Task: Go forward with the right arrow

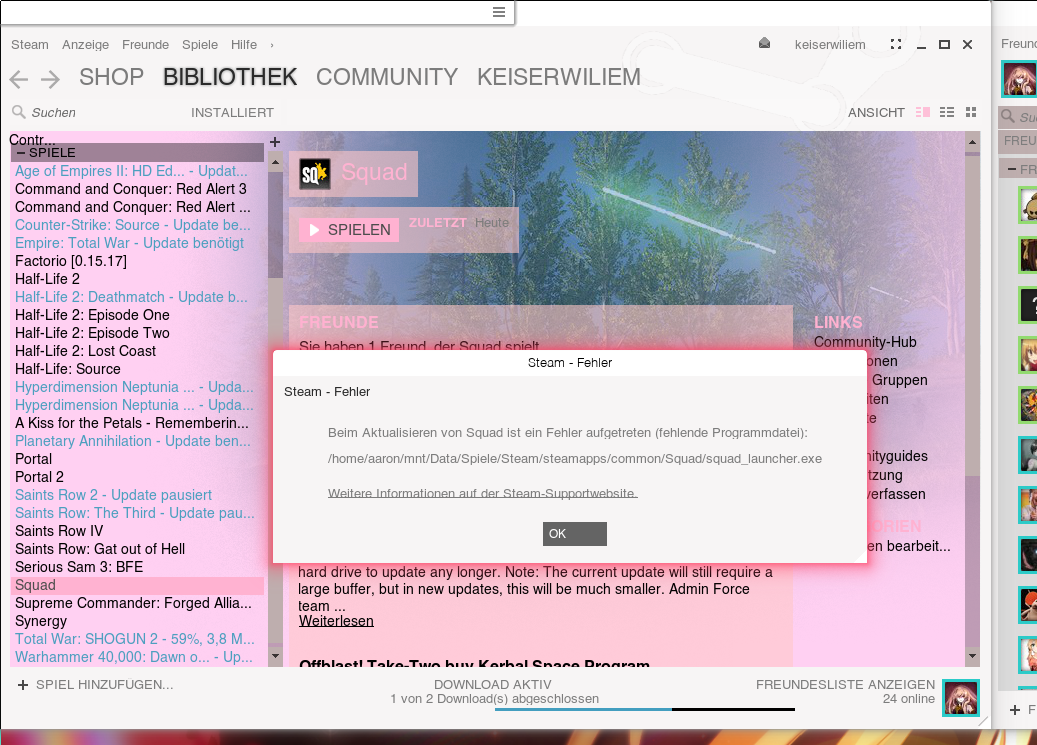Action: tap(50, 79)
